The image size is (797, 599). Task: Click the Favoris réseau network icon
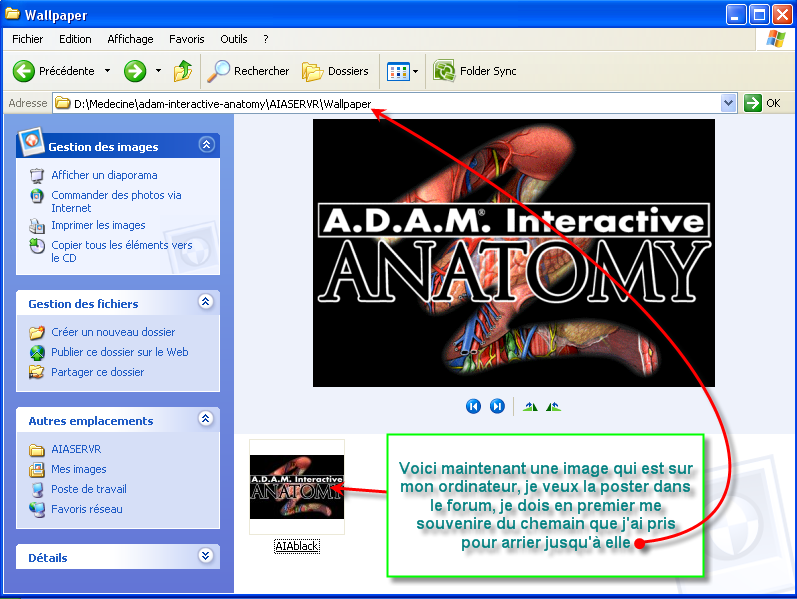tap(37, 509)
